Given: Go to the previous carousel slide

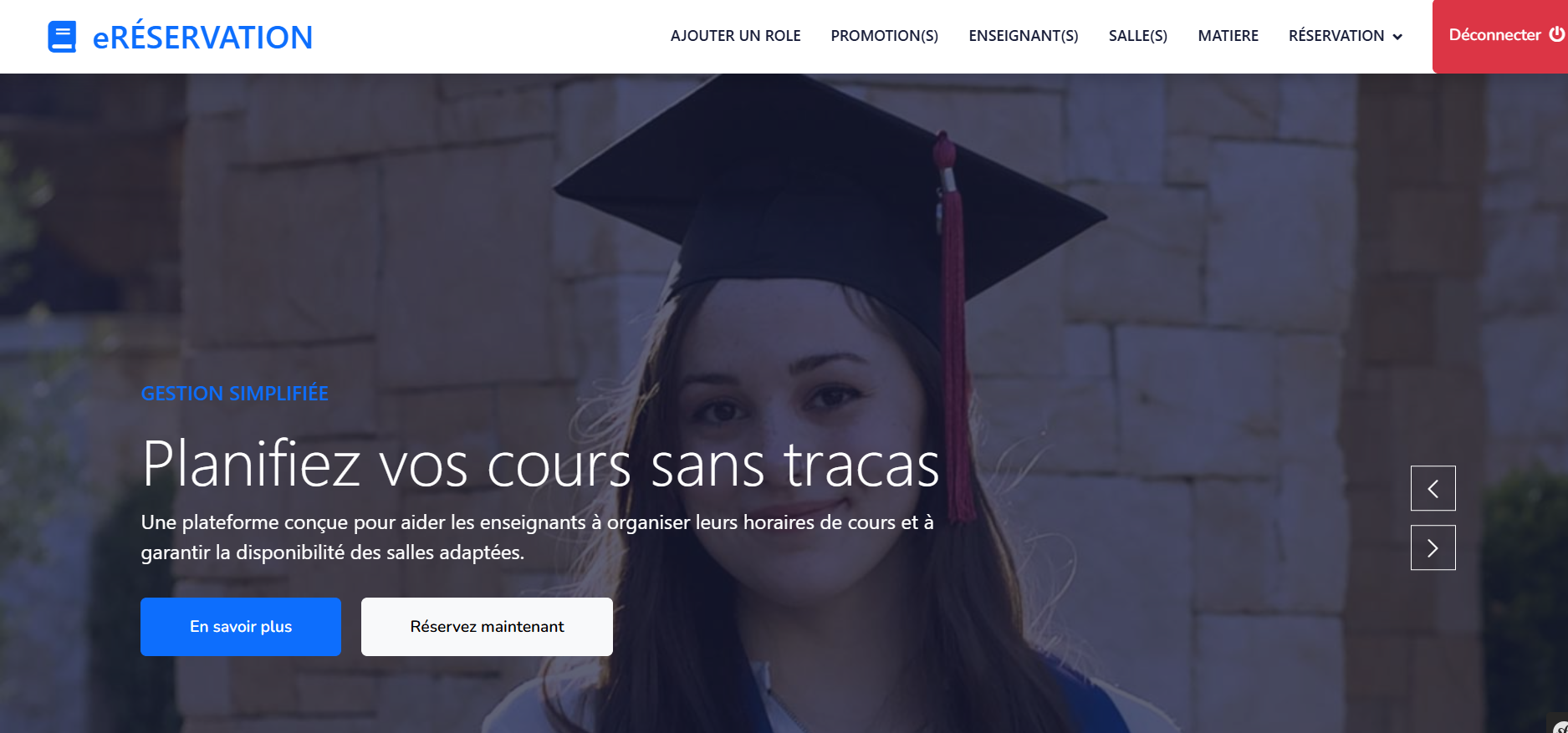Looking at the screenshot, I should pos(1433,488).
